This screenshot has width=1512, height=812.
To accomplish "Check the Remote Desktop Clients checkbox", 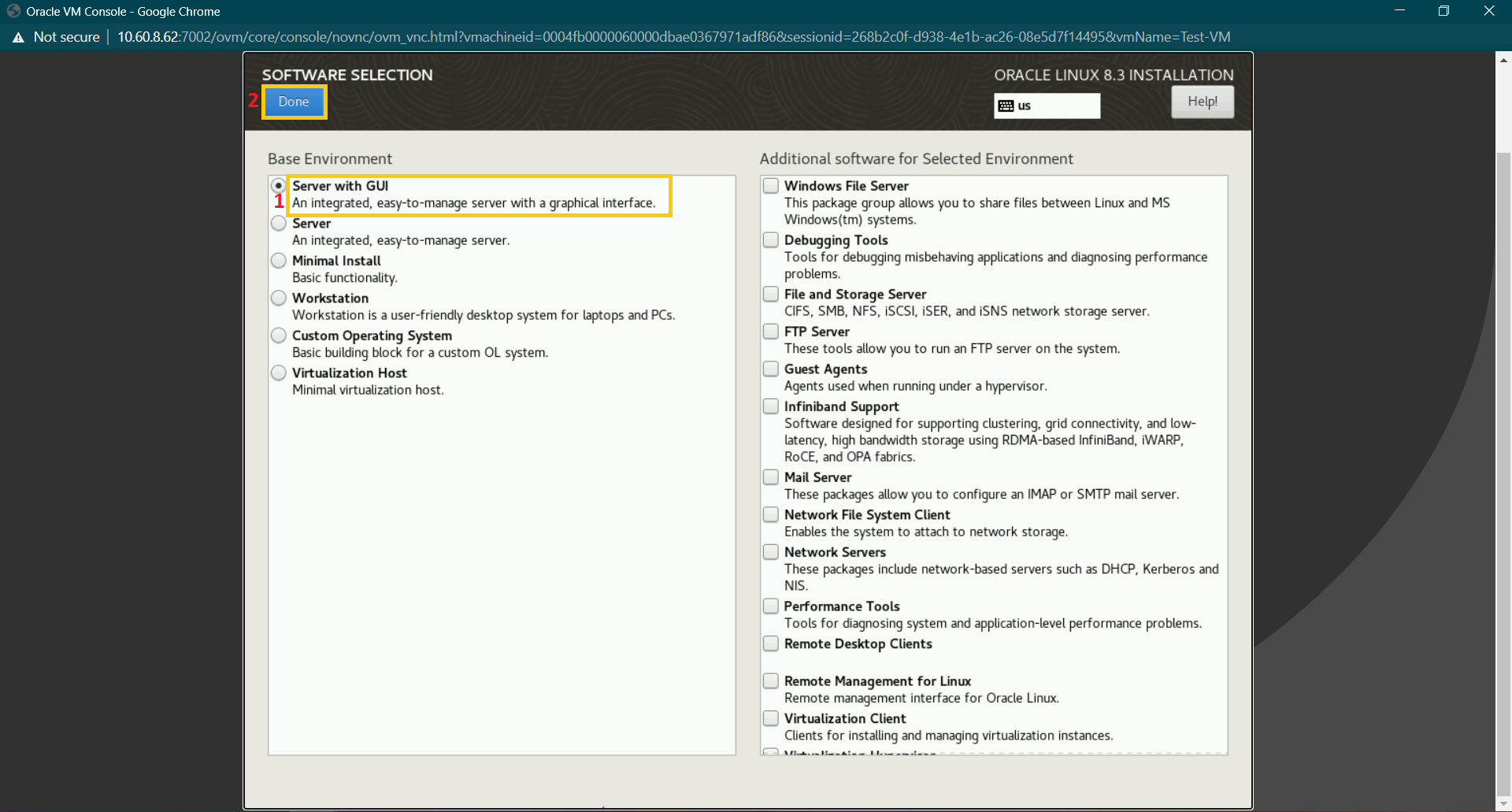I will [x=771, y=643].
